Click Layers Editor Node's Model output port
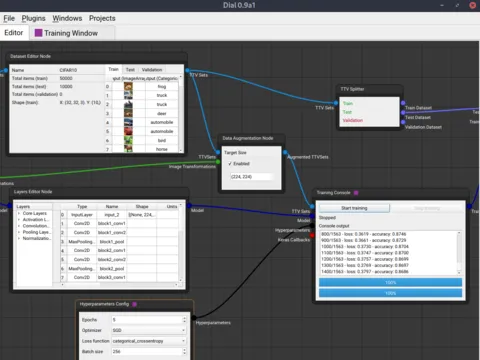 [189, 205]
